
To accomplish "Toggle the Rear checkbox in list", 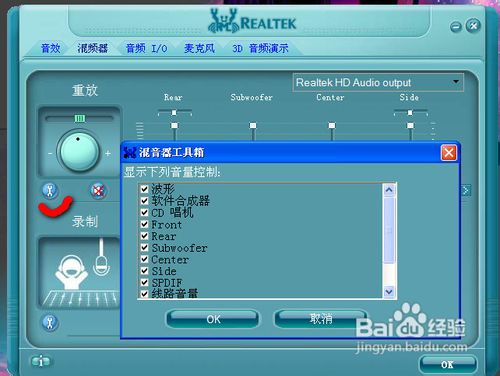I will (x=144, y=236).
